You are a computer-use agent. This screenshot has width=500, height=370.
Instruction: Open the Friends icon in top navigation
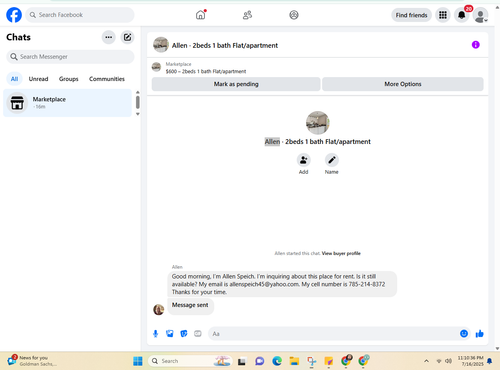point(247,15)
